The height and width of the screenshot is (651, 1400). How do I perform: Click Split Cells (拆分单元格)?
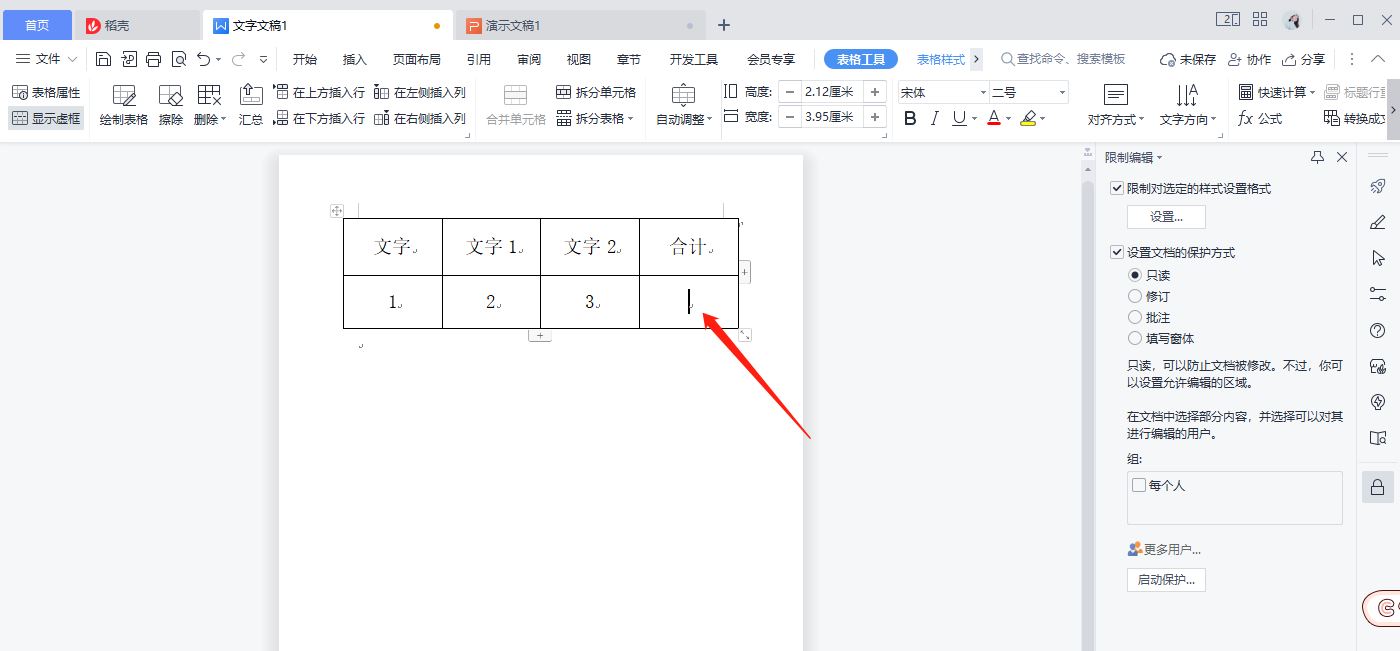coord(596,92)
